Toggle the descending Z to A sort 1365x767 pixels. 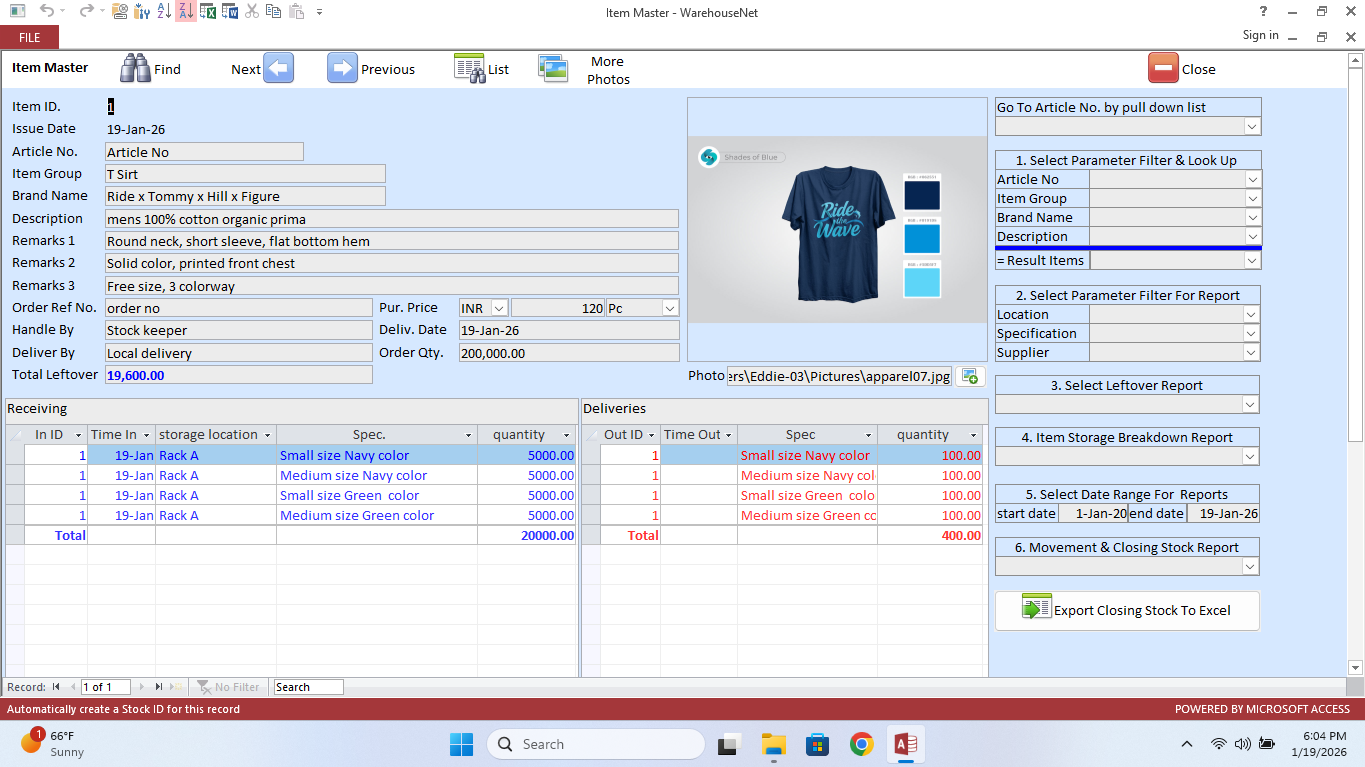tap(186, 12)
